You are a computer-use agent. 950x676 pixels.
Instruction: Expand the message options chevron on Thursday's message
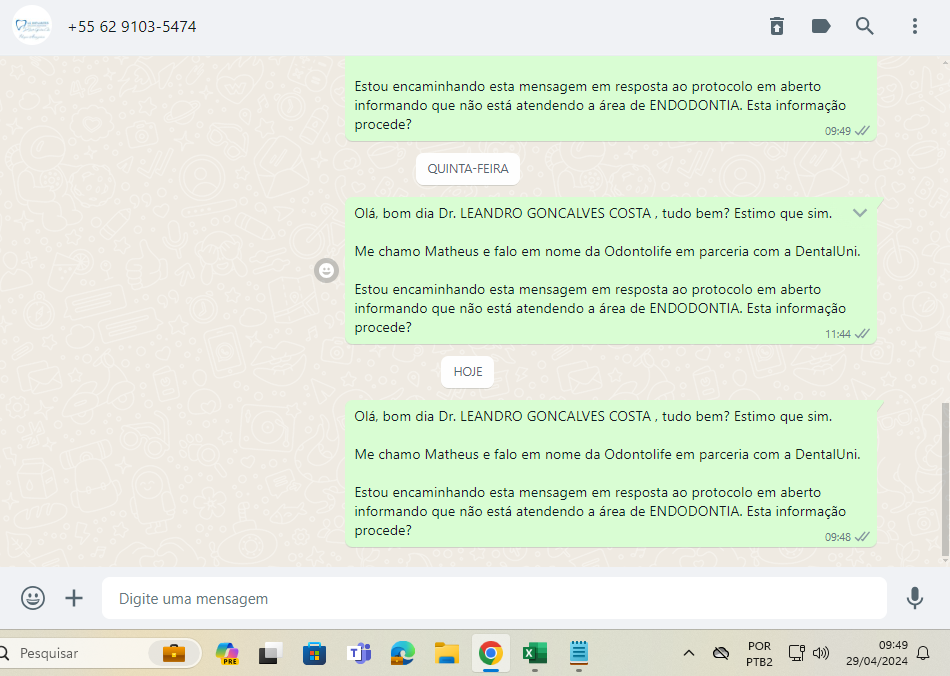click(x=859, y=213)
